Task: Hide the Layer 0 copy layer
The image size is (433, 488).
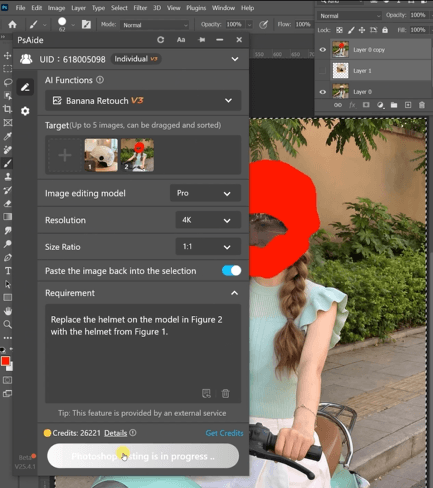Action: click(322, 50)
